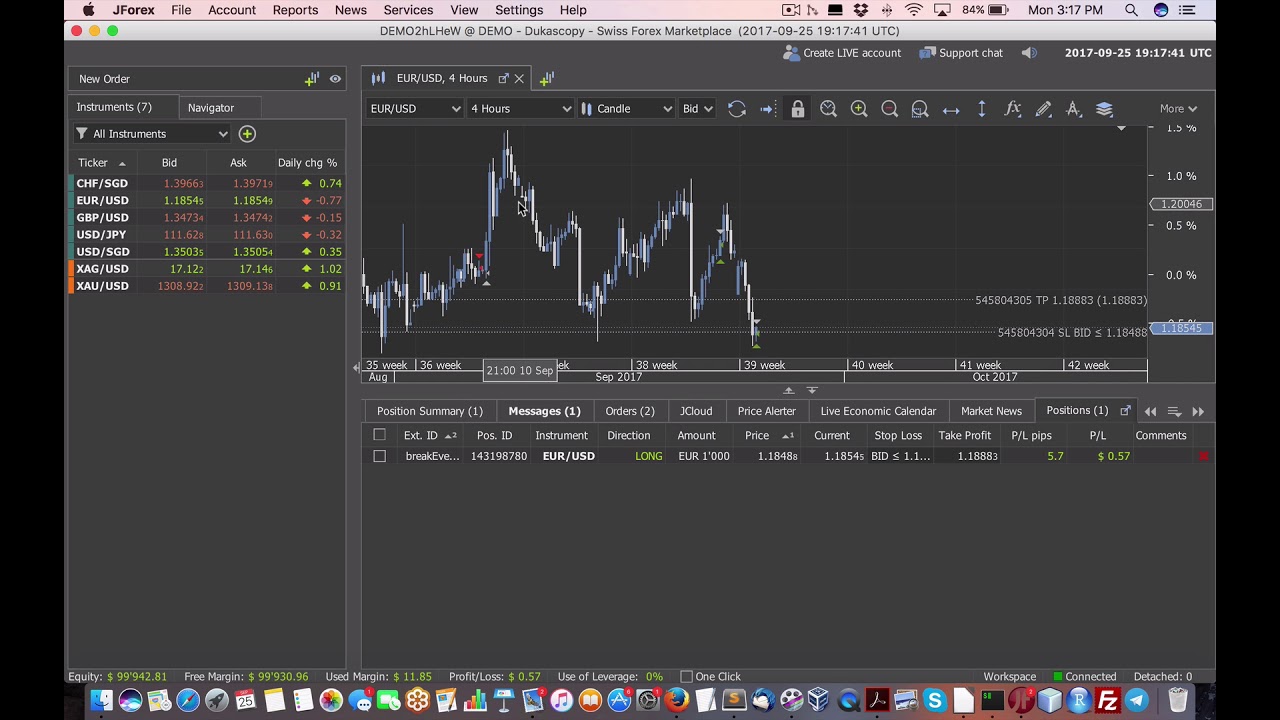The height and width of the screenshot is (720, 1280).
Task: Click the text annotation tool icon
Action: [1074, 109]
